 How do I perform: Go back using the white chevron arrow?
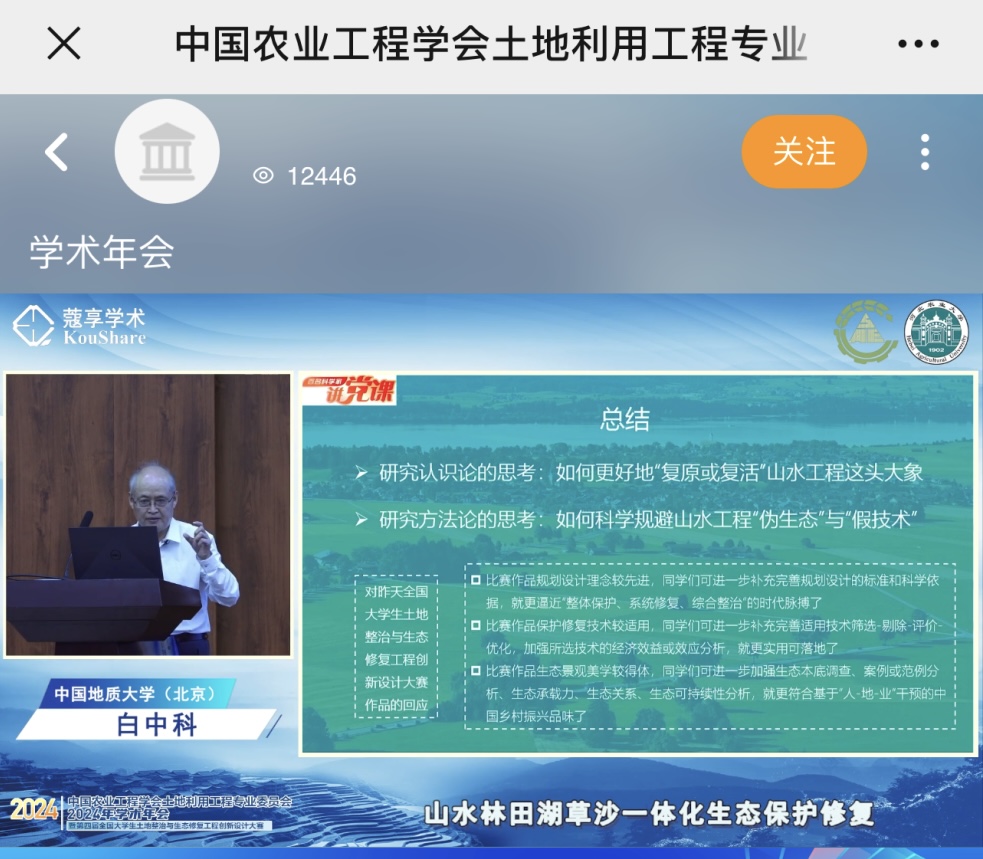pyautogui.click(x=56, y=152)
